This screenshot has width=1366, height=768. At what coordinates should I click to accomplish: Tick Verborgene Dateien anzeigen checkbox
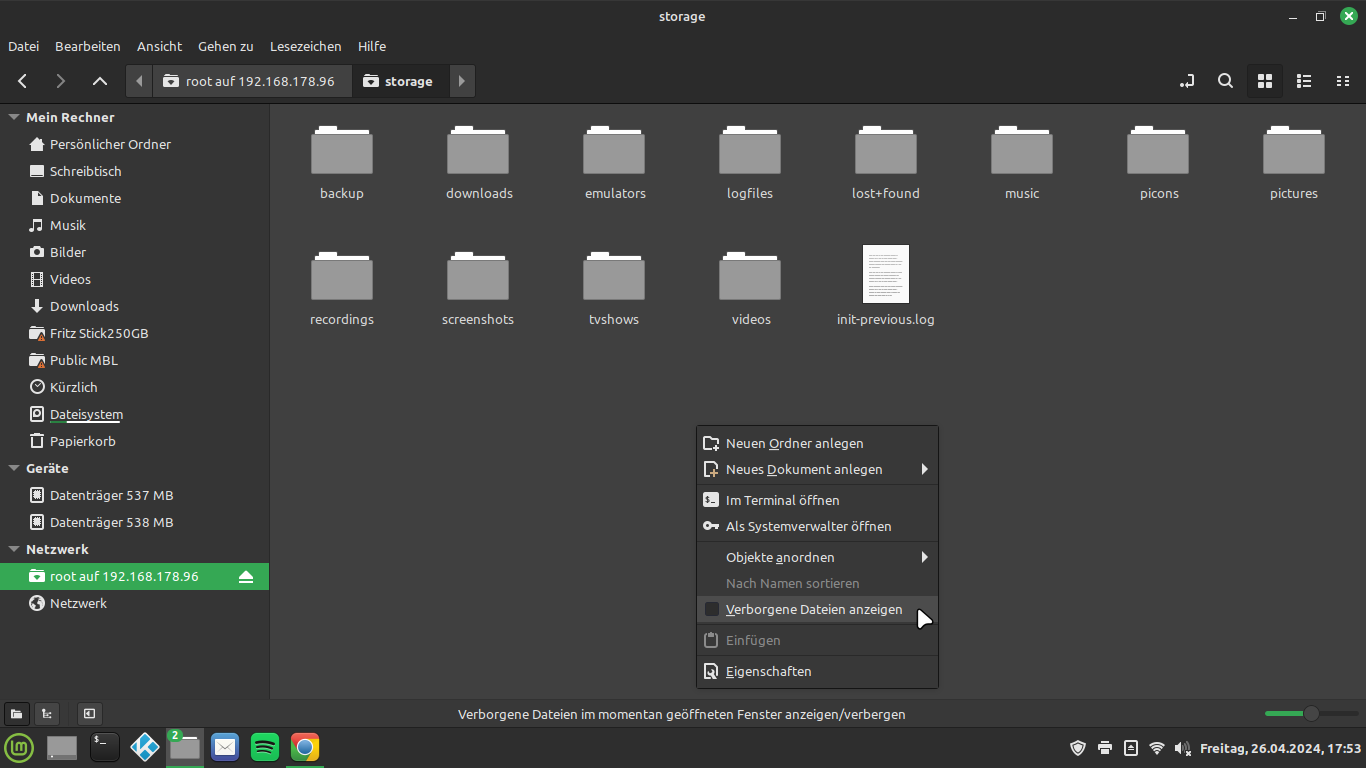click(712, 609)
